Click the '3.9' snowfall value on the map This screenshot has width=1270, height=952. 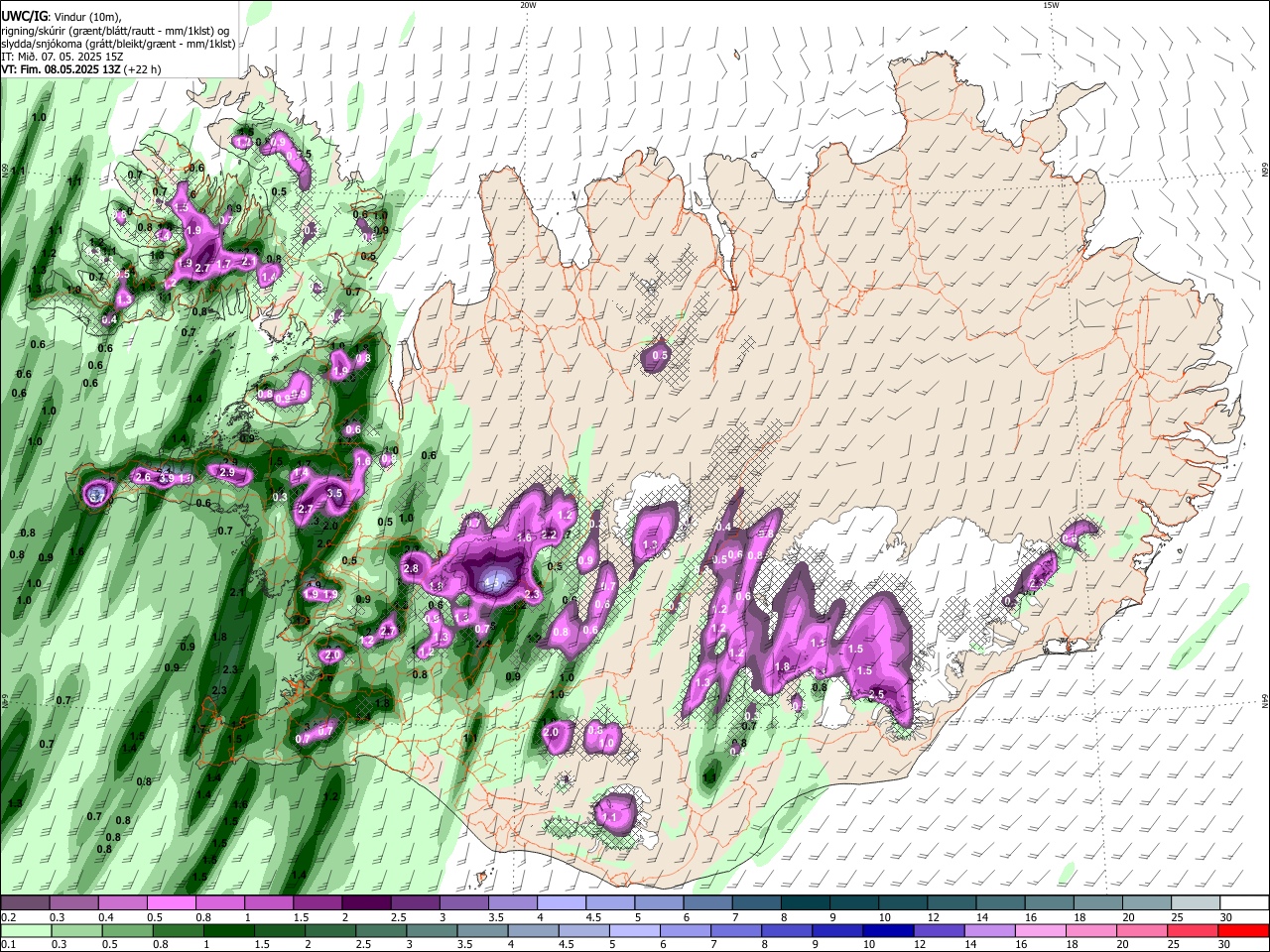(x=167, y=479)
